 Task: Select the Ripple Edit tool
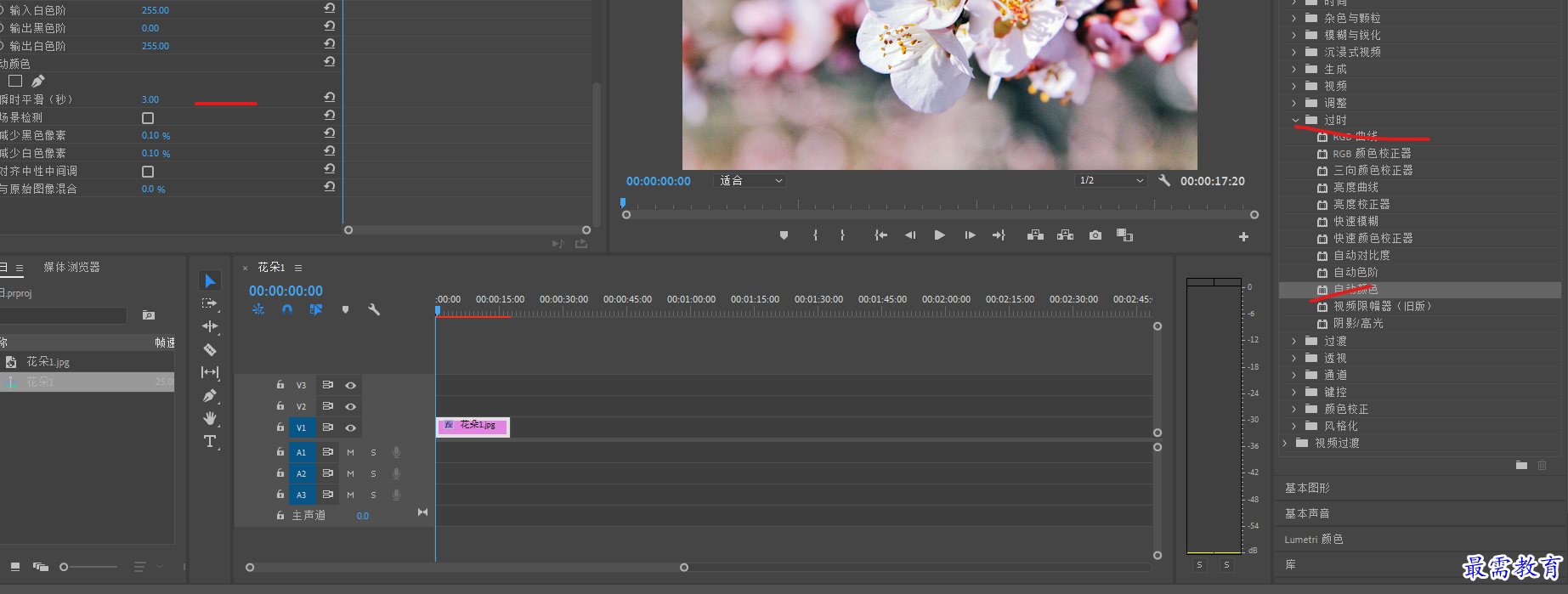point(210,326)
